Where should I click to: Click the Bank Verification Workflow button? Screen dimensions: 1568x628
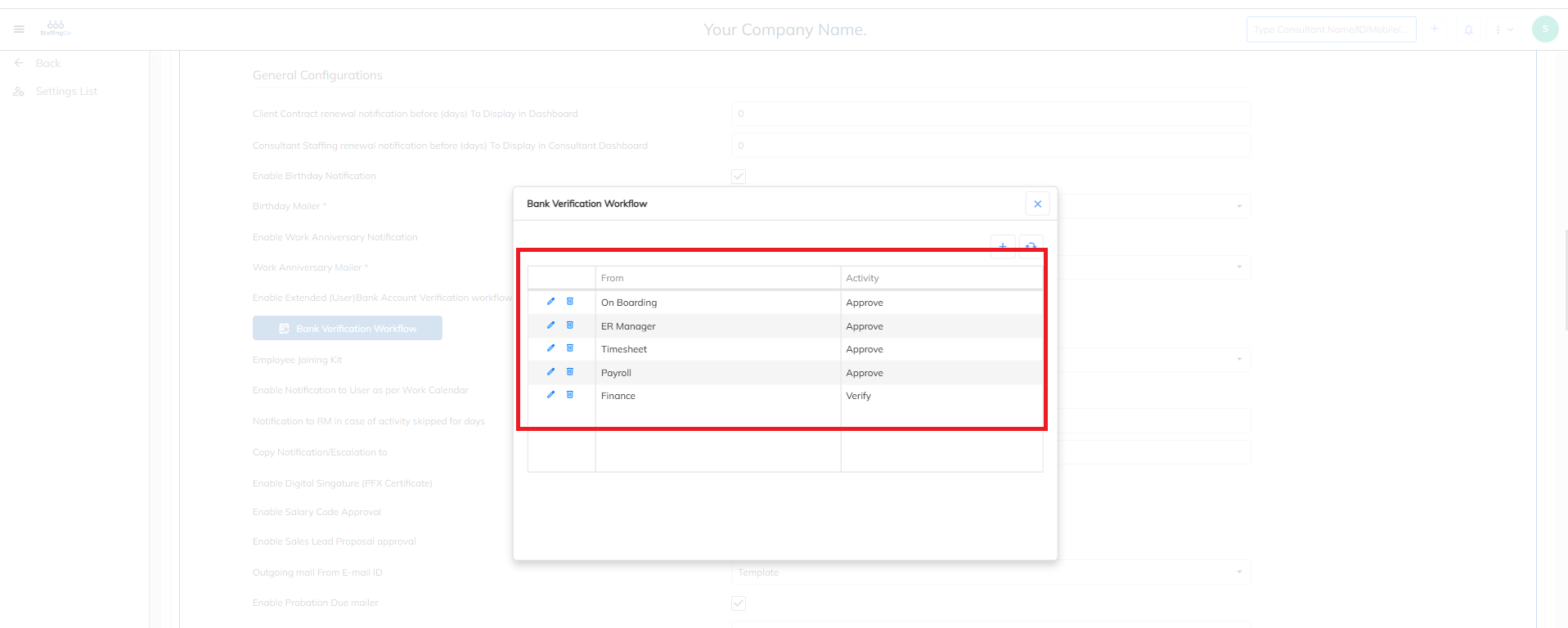click(x=348, y=329)
